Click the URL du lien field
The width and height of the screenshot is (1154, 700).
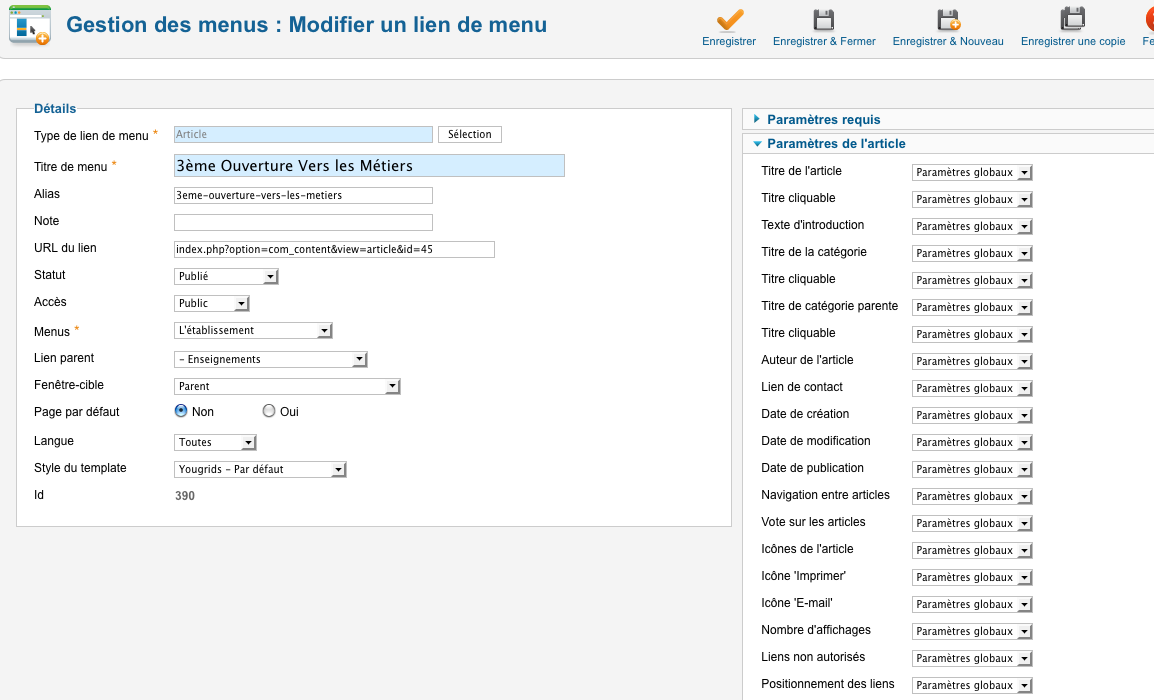click(334, 249)
